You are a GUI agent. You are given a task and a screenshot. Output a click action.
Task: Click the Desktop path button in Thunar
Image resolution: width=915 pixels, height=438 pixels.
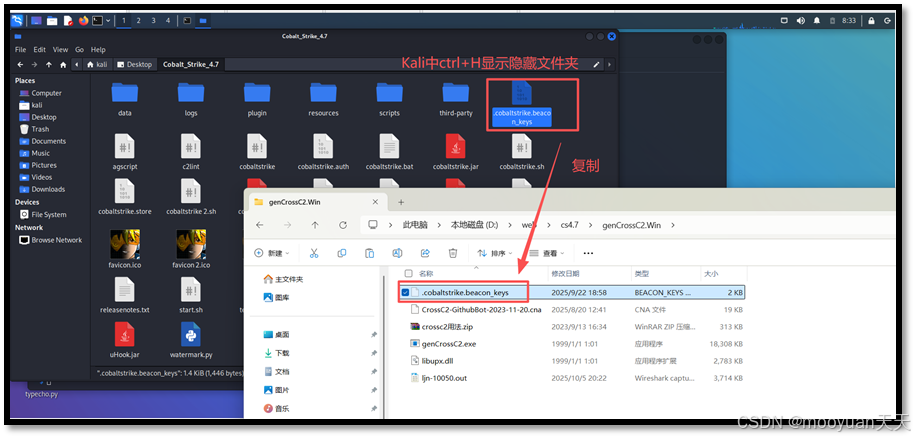coord(134,64)
